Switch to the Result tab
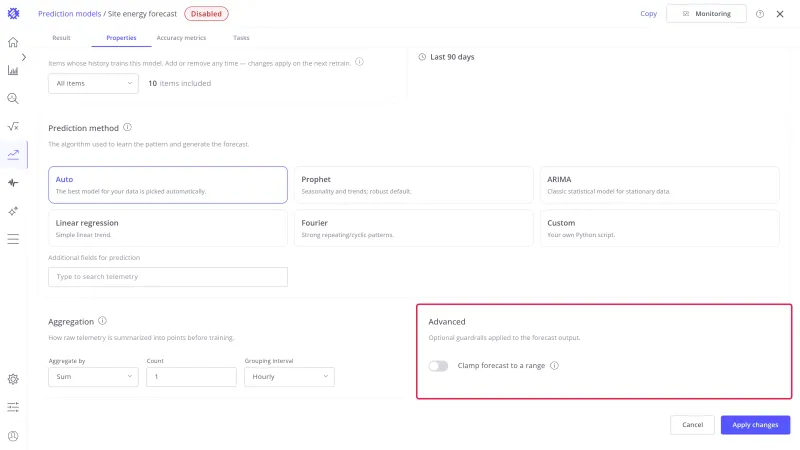This screenshot has width=800, height=450. [x=61, y=38]
